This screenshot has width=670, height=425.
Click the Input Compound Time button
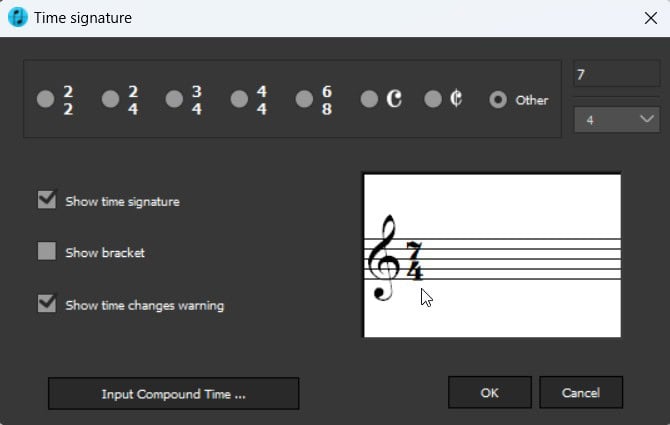[x=174, y=394]
